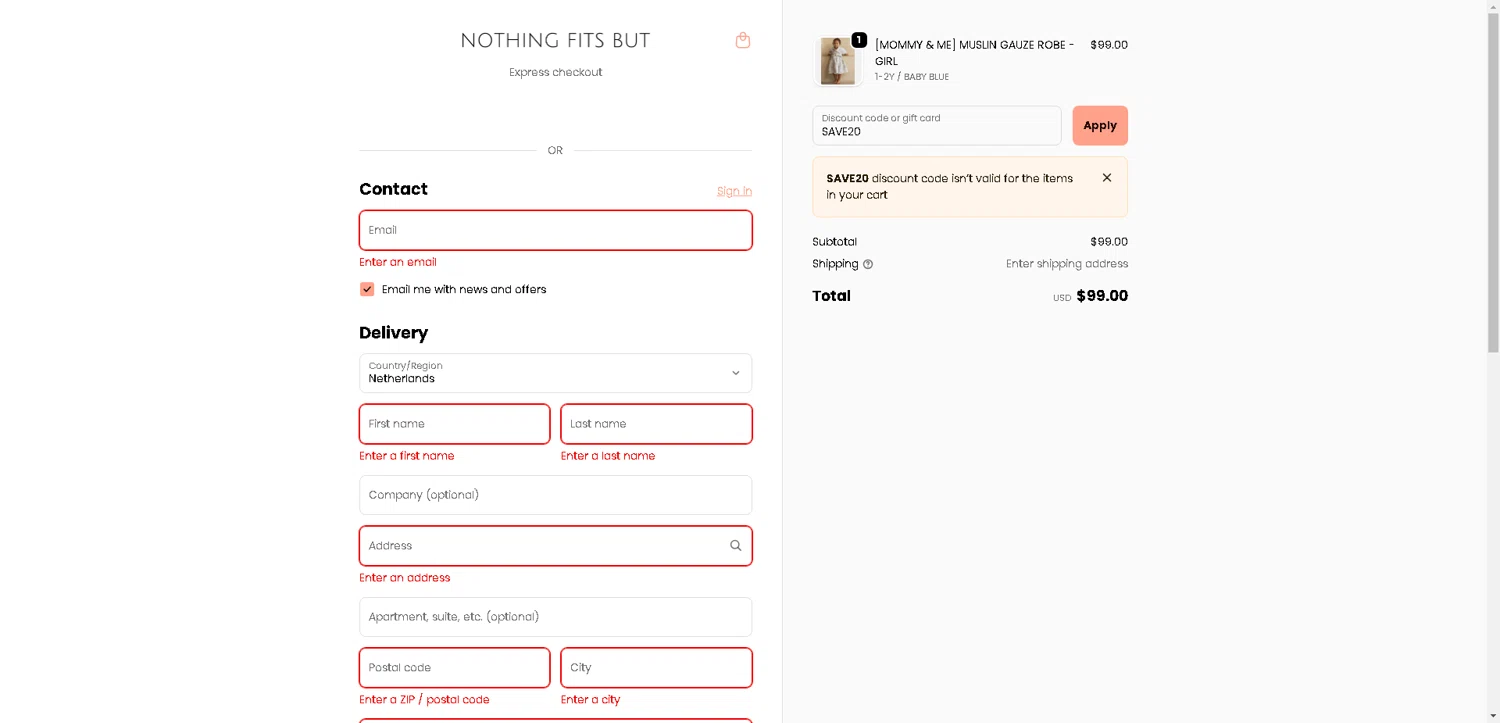The width and height of the screenshot is (1500, 723).
Task: Dismiss the SAVE20 discount error message
Action: pyautogui.click(x=1107, y=178)
